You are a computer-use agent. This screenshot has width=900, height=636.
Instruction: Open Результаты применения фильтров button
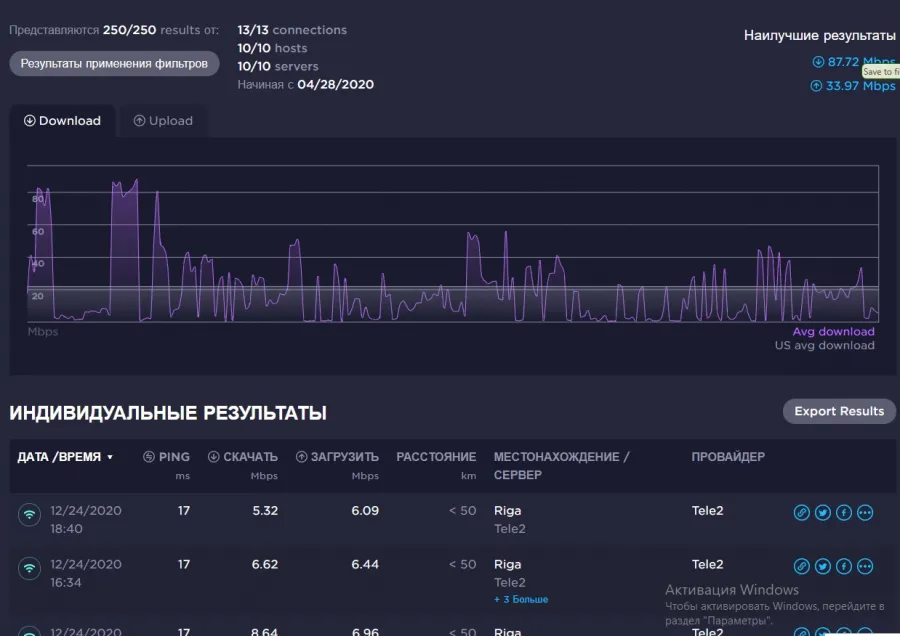[x=114, y=64]
